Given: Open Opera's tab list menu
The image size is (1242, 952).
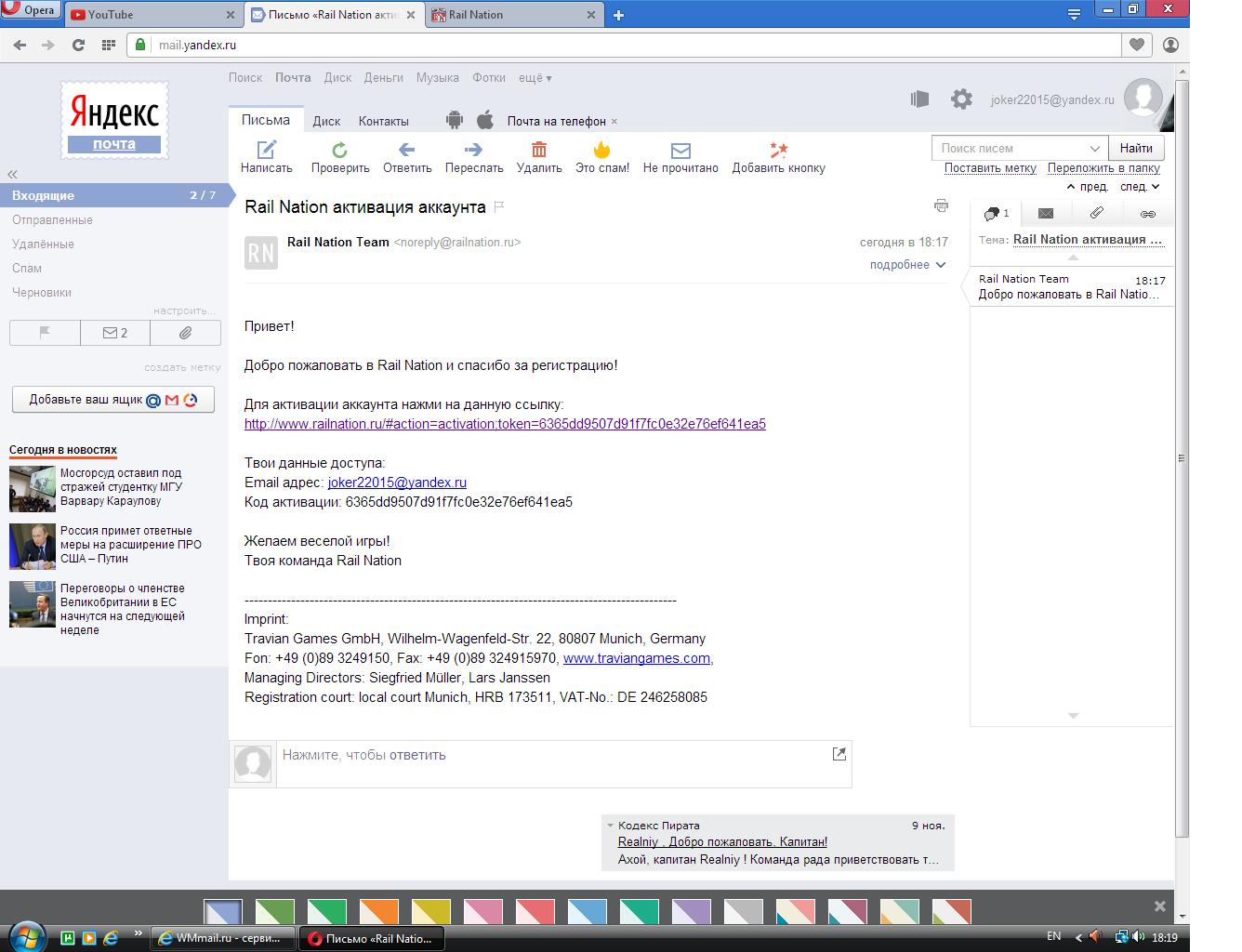Looking at the screenshot, I should tap(1074, 14).
